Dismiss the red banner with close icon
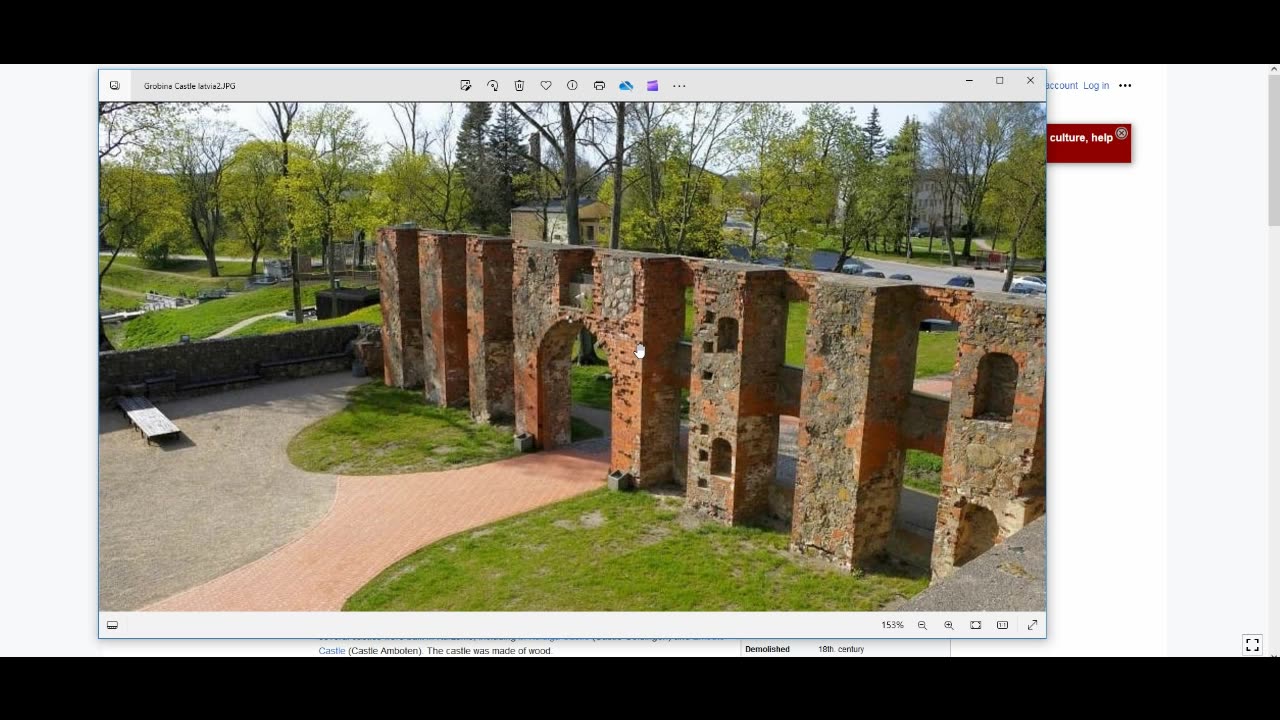The image size is (1280, 720). [x=1122, y=133]
